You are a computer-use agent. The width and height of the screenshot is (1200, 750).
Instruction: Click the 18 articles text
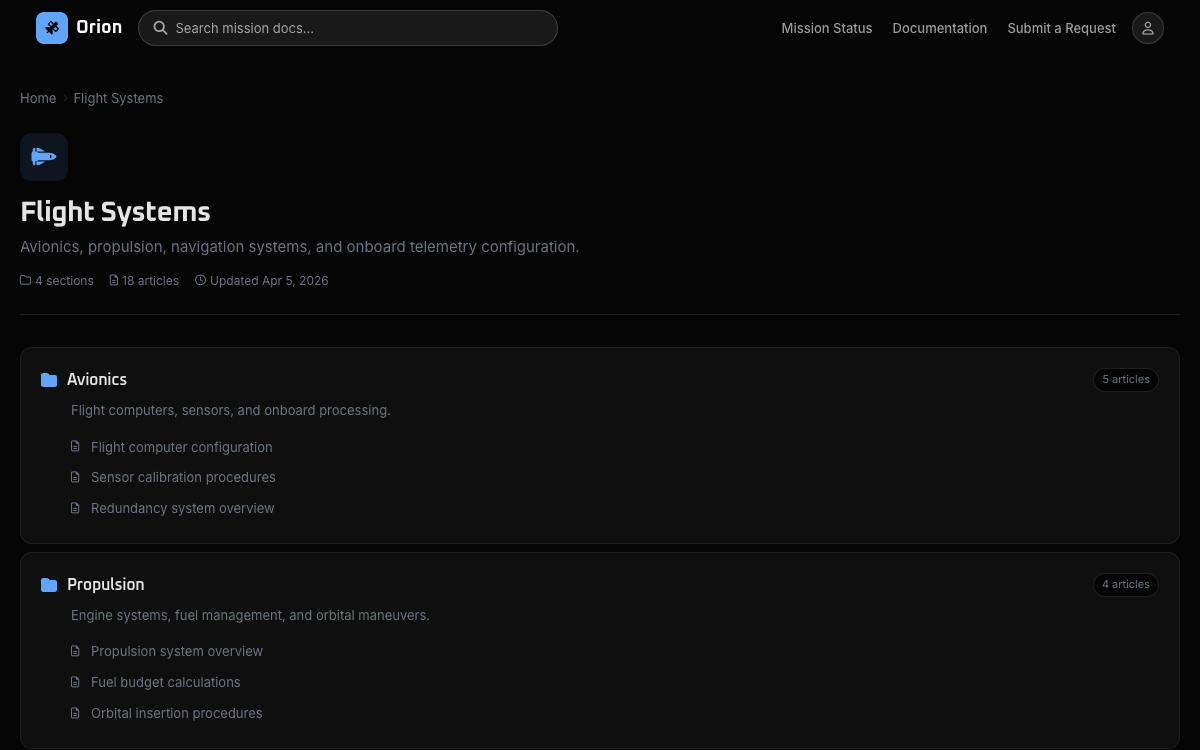point(150,280)
